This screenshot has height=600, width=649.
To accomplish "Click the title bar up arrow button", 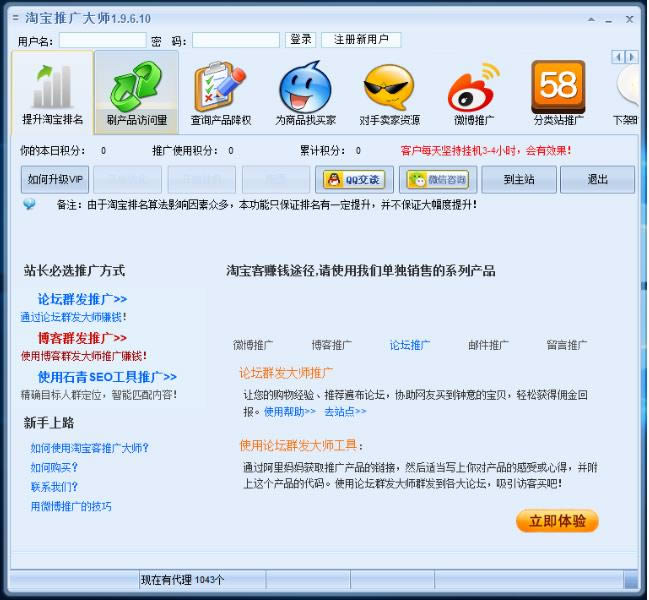I will (591, 19).
